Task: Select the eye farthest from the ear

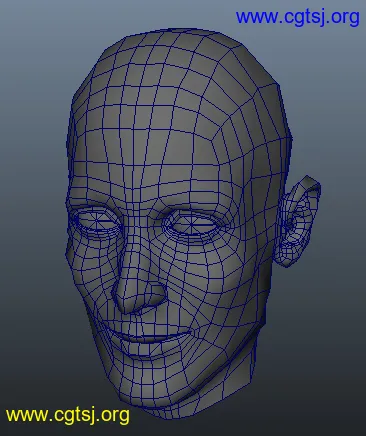Action: pos(96,222)
